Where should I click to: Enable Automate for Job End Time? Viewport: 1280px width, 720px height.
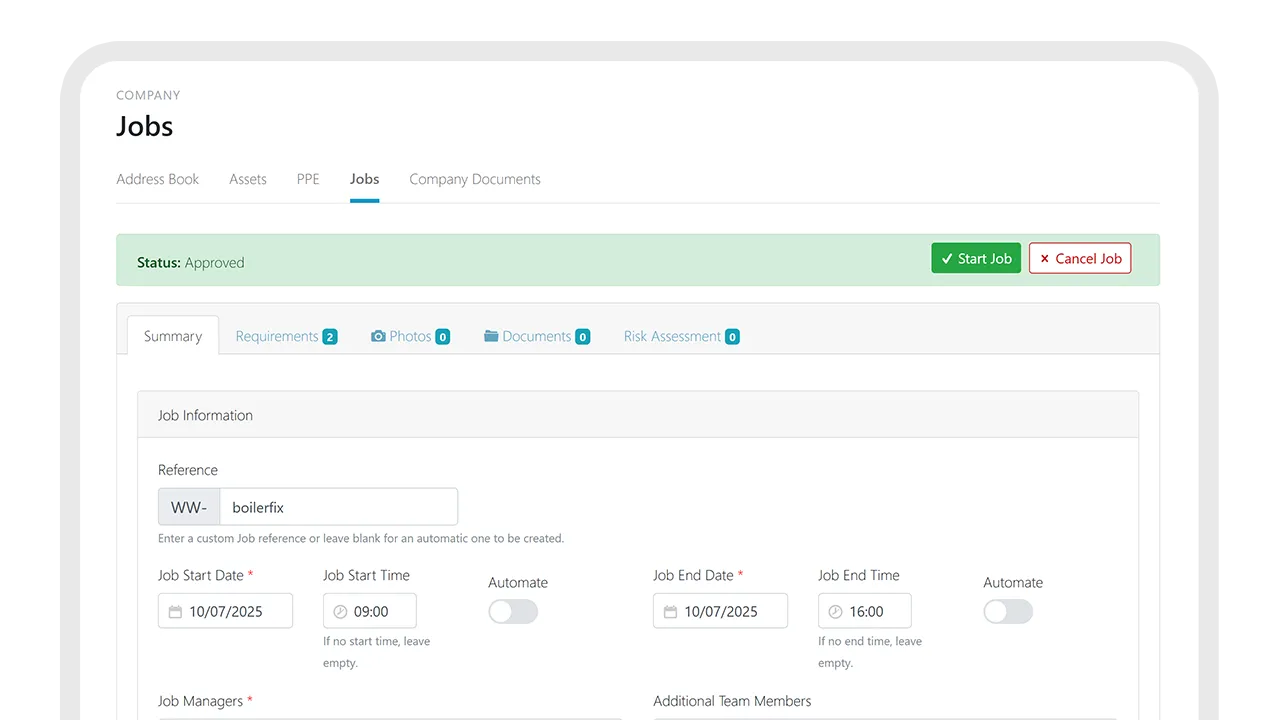[1007, 611]
